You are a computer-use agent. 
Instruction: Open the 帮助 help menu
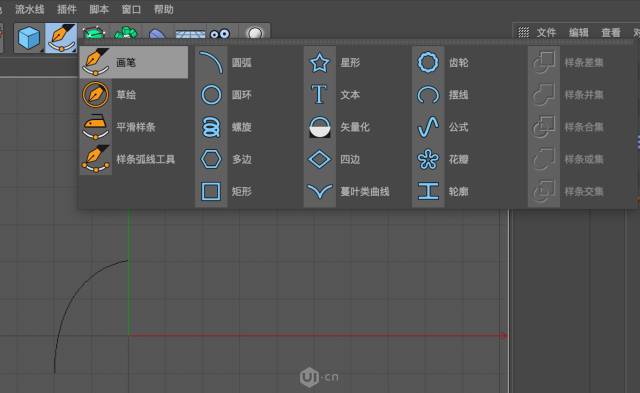point(164,9)
